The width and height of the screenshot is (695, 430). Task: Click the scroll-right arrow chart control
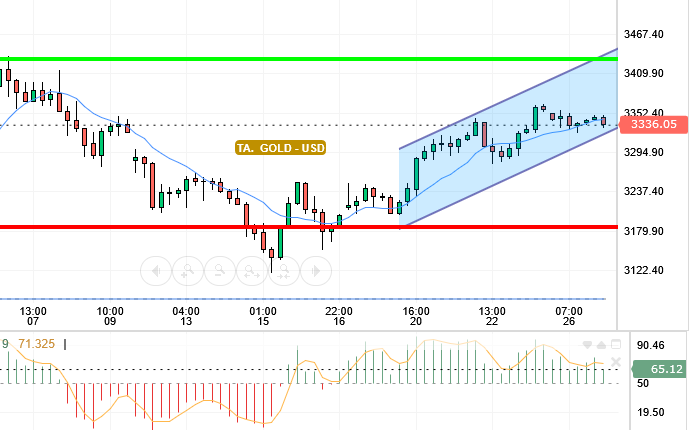[x=316, y=271]
